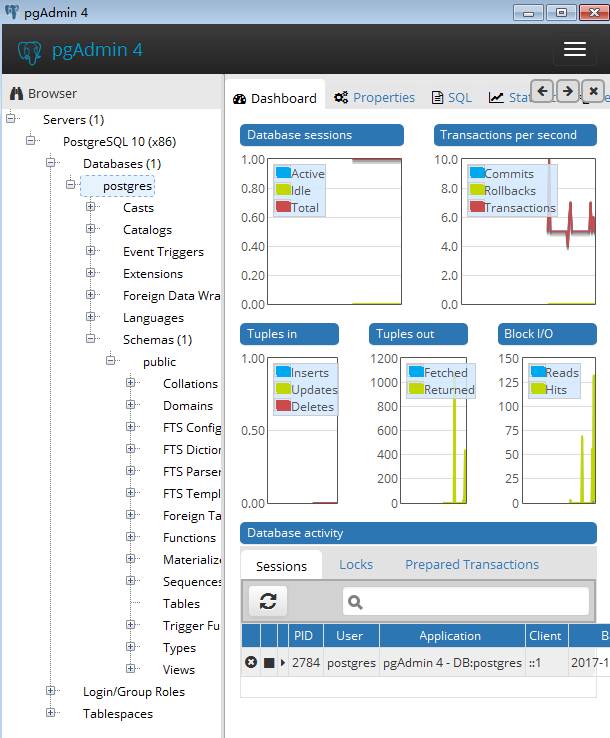Select the Tables tree item
The image size is (610, 738).
coord(181,603)
